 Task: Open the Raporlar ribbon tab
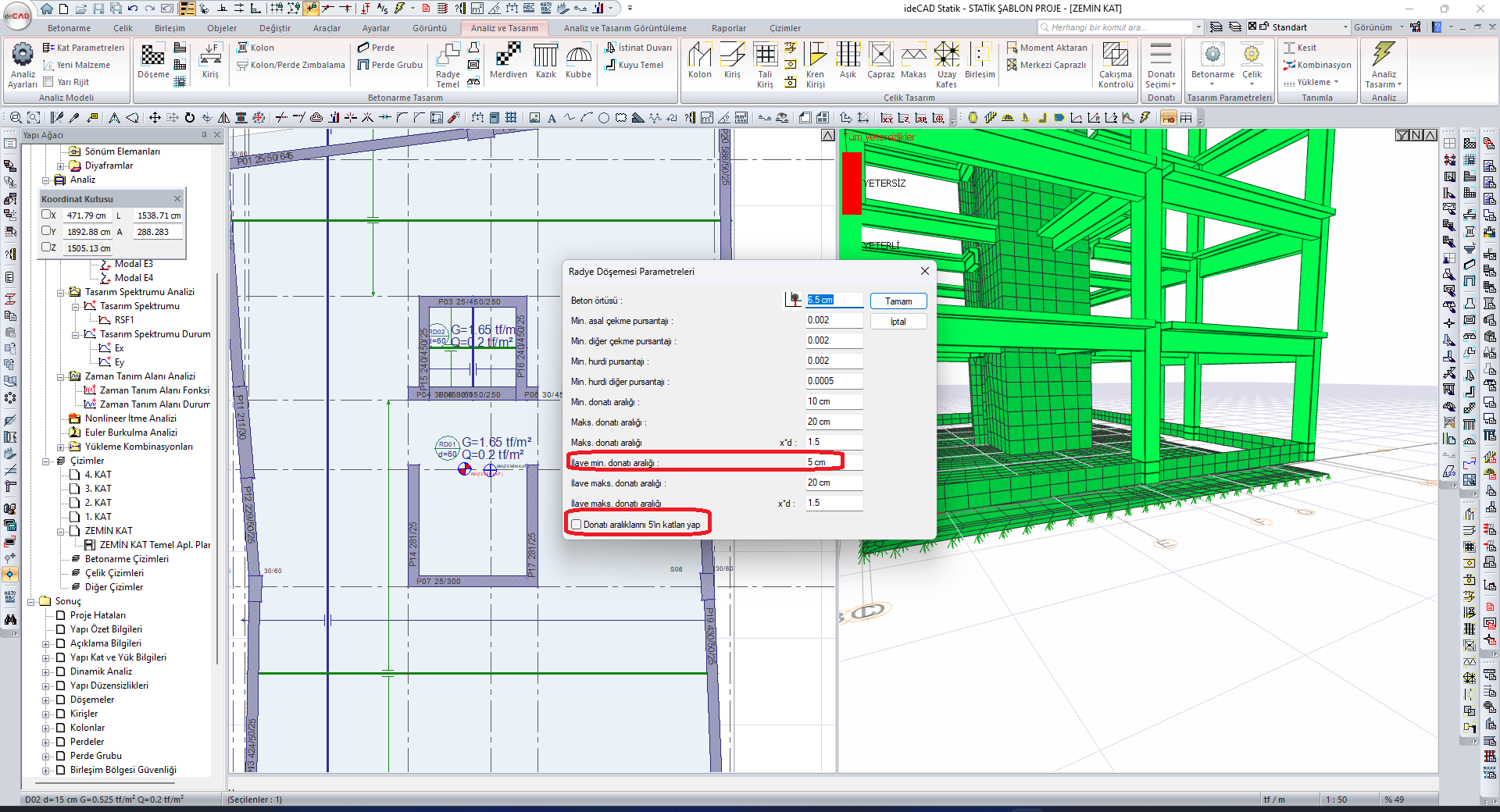click(728, 28)
